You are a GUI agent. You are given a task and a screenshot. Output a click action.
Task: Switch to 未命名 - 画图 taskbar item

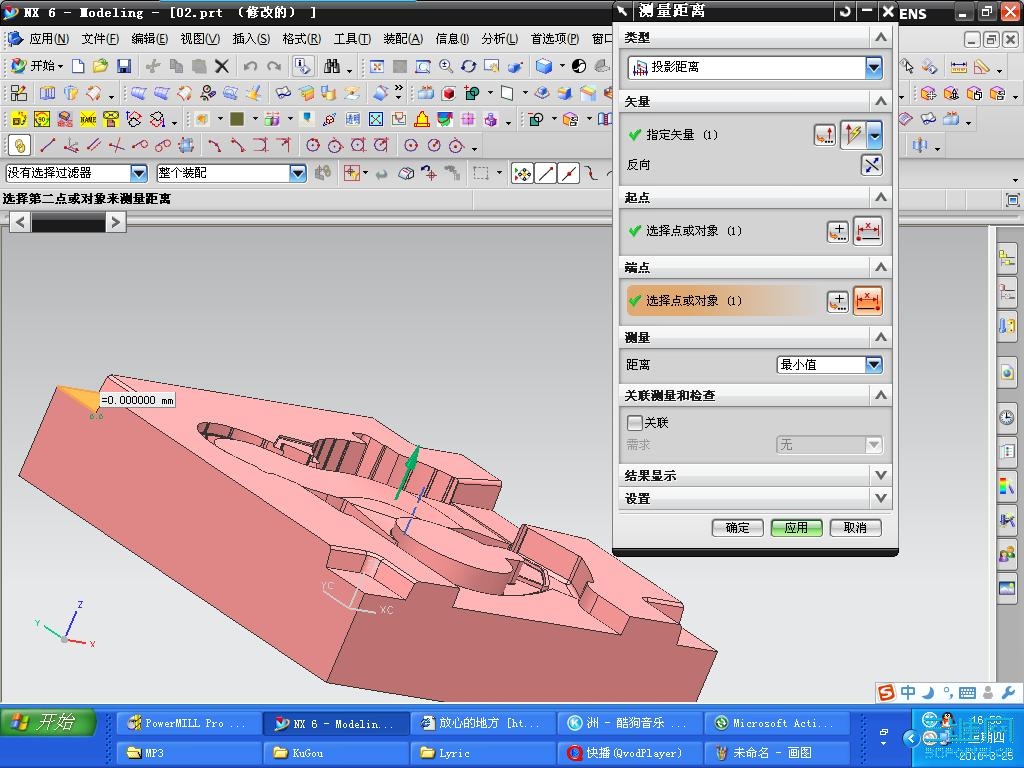777,753
